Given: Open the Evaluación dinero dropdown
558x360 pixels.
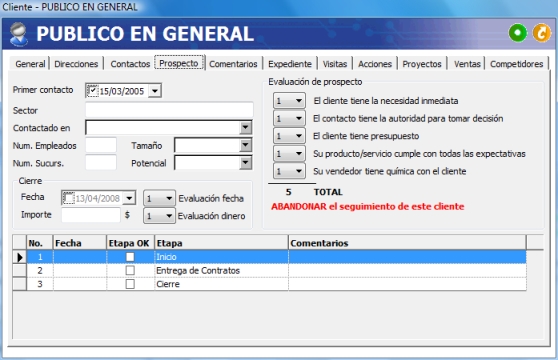Looking at the screenshot, I should point(159,216).
